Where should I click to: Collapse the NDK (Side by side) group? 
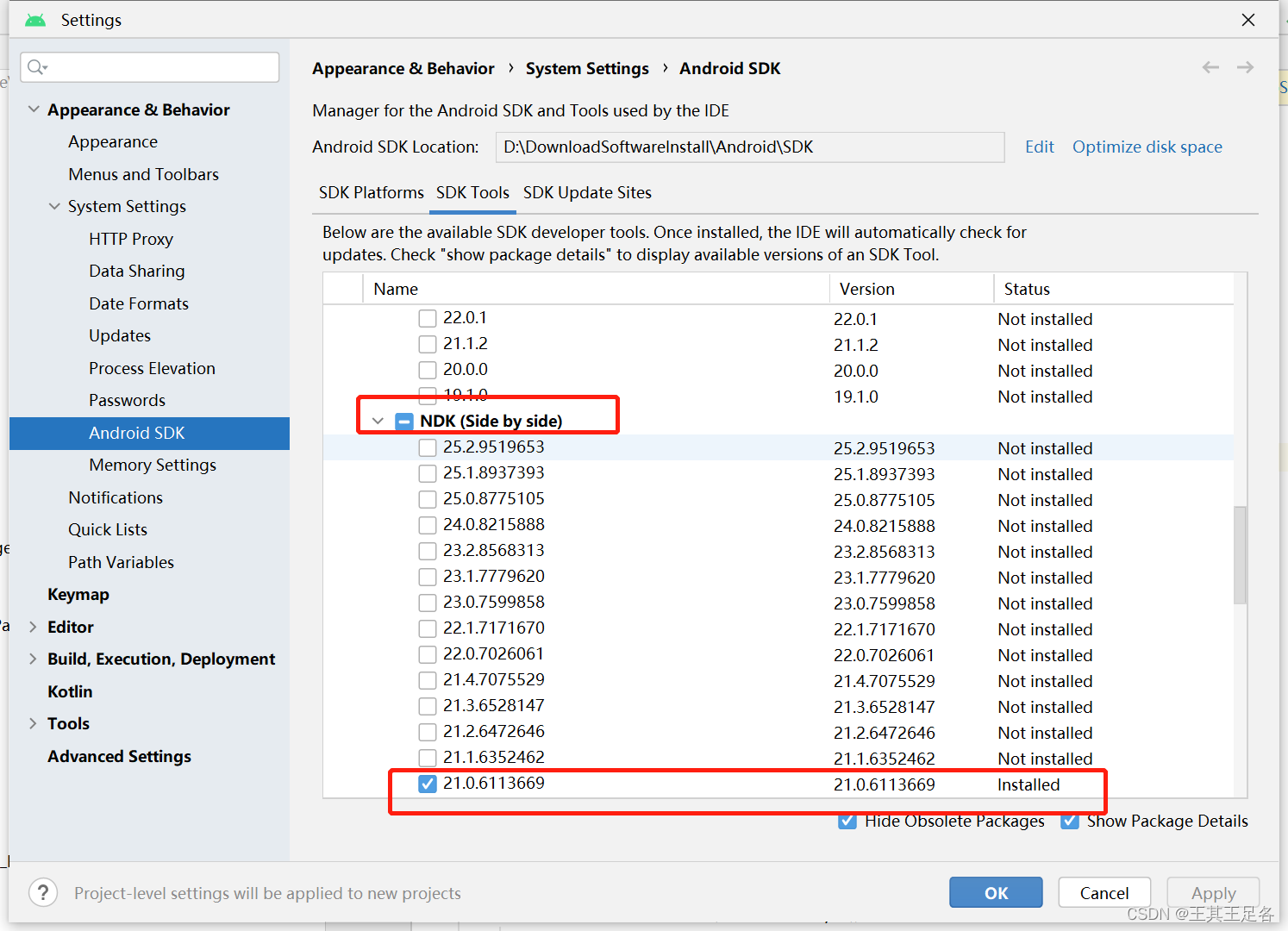(x=378, y=421)
